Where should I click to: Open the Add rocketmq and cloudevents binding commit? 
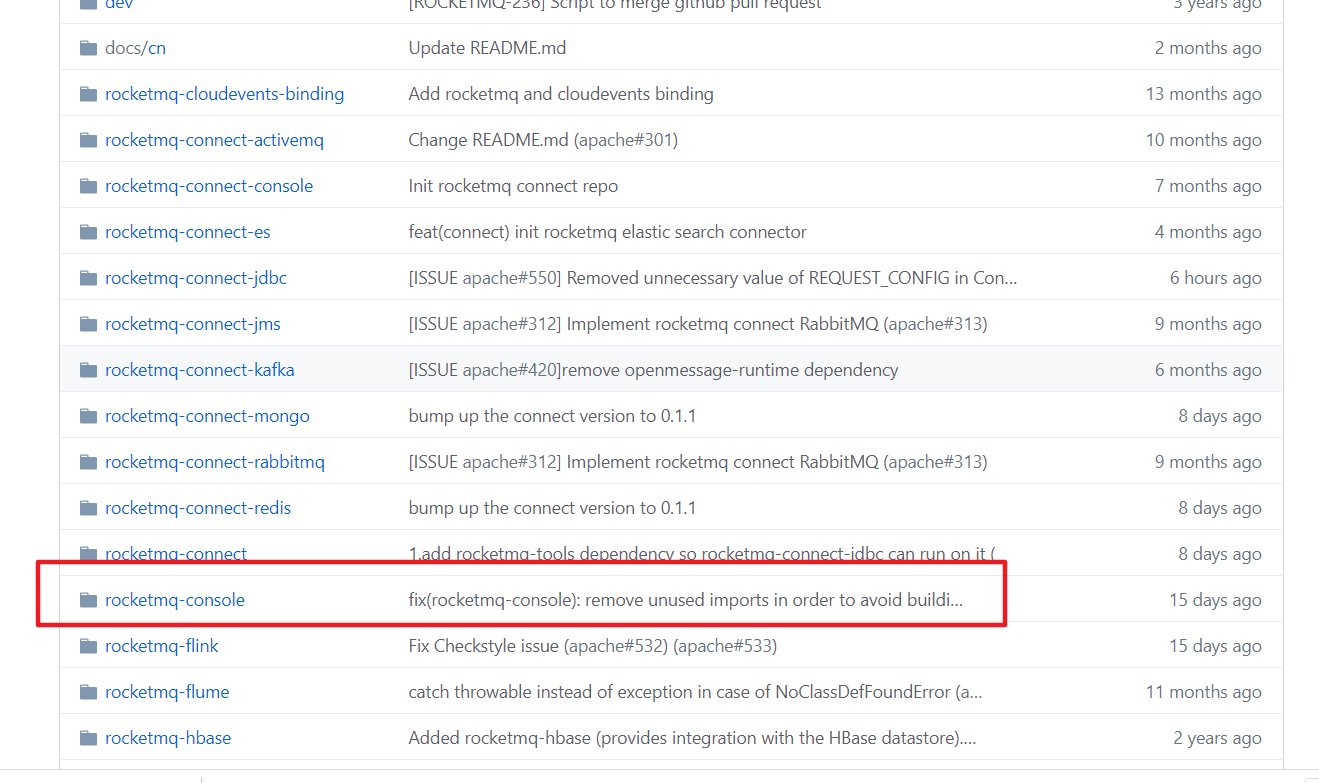coord(560,93)
